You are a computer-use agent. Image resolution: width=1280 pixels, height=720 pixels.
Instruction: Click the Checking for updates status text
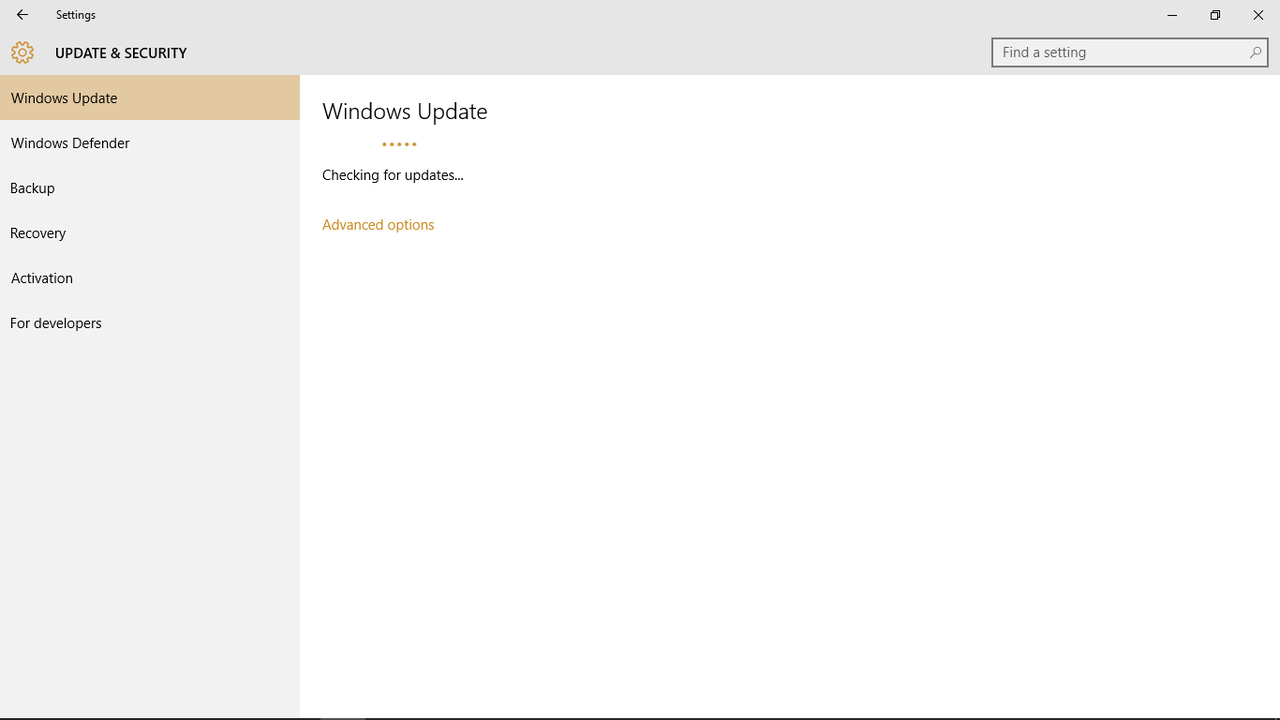393,175
